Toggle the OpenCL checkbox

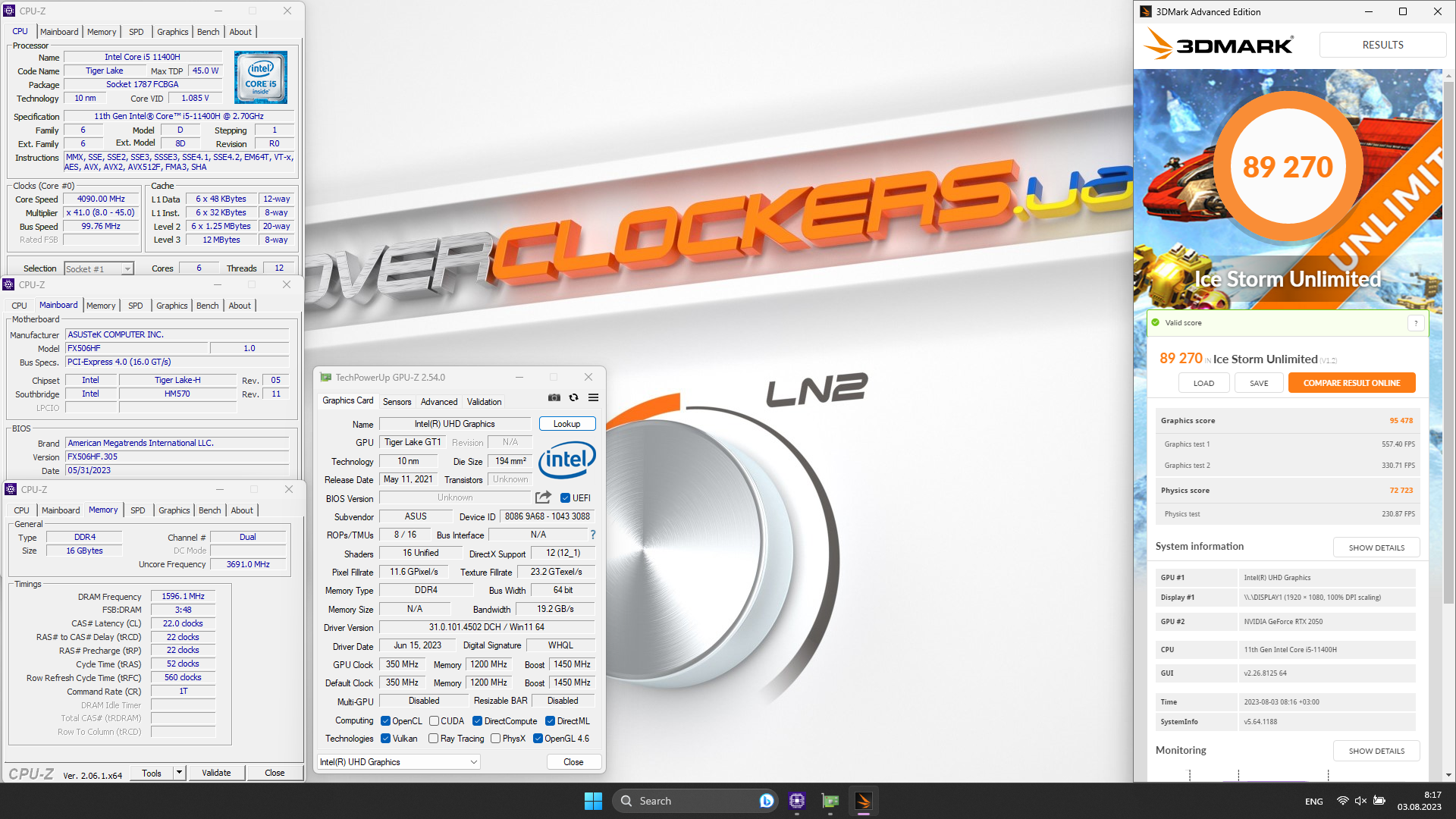385,721
